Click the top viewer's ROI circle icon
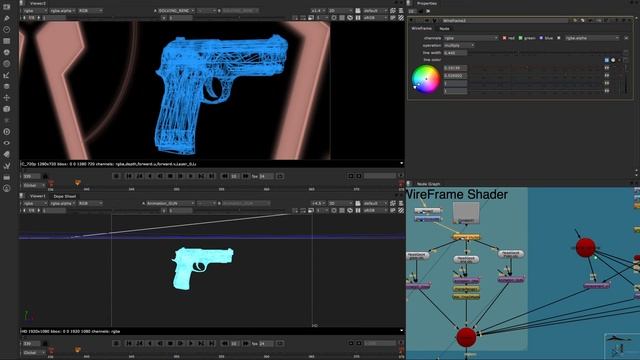Image resolution: width=640 pixels, height=360 pixels. (x=334, y=18)
